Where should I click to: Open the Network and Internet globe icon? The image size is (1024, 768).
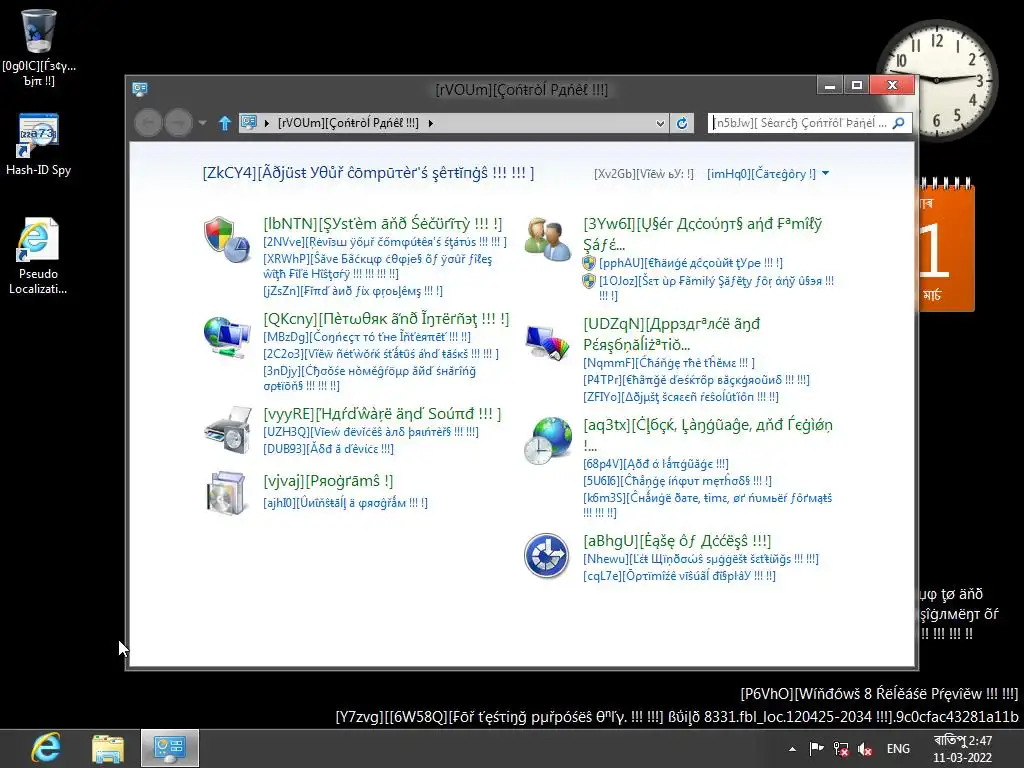(x=227, y=337)
